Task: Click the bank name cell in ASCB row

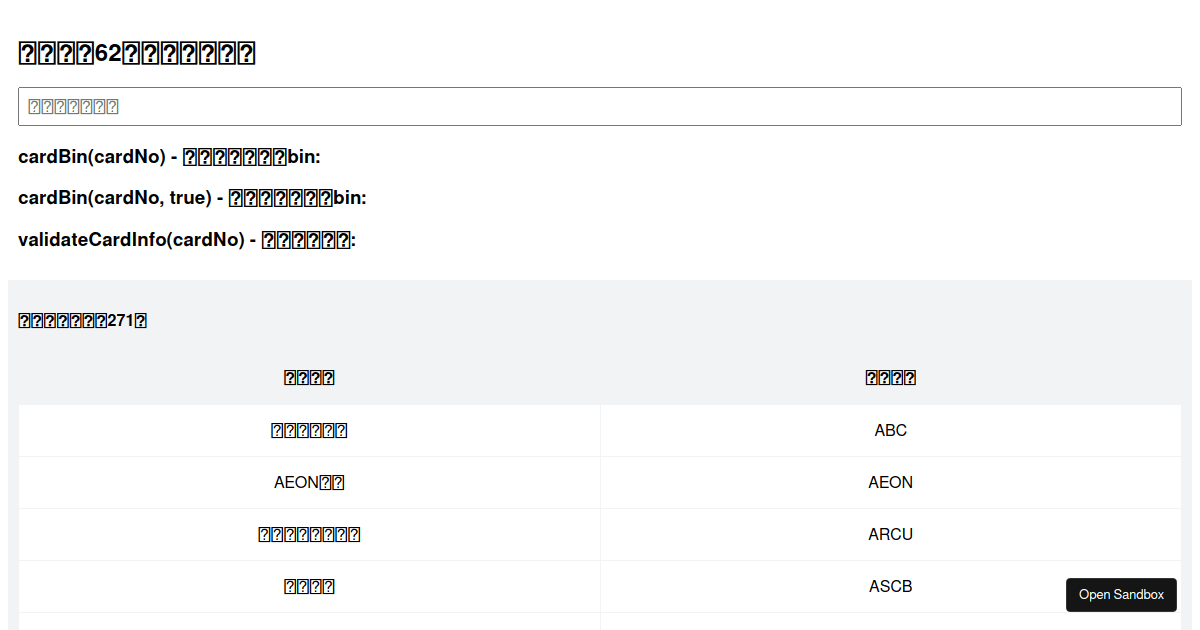Action: [x=310, y=587]
